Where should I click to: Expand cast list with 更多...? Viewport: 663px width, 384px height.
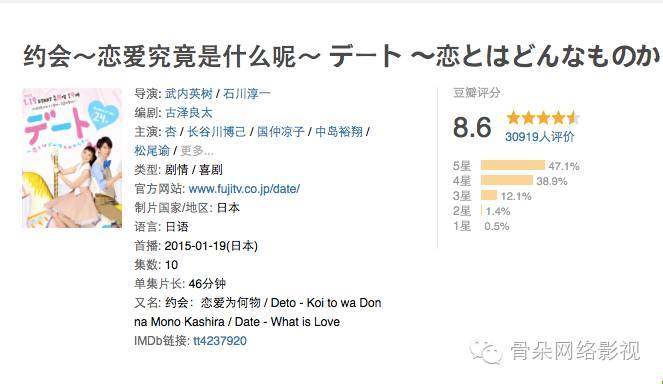pyautogui.click(x=197, y=151)
